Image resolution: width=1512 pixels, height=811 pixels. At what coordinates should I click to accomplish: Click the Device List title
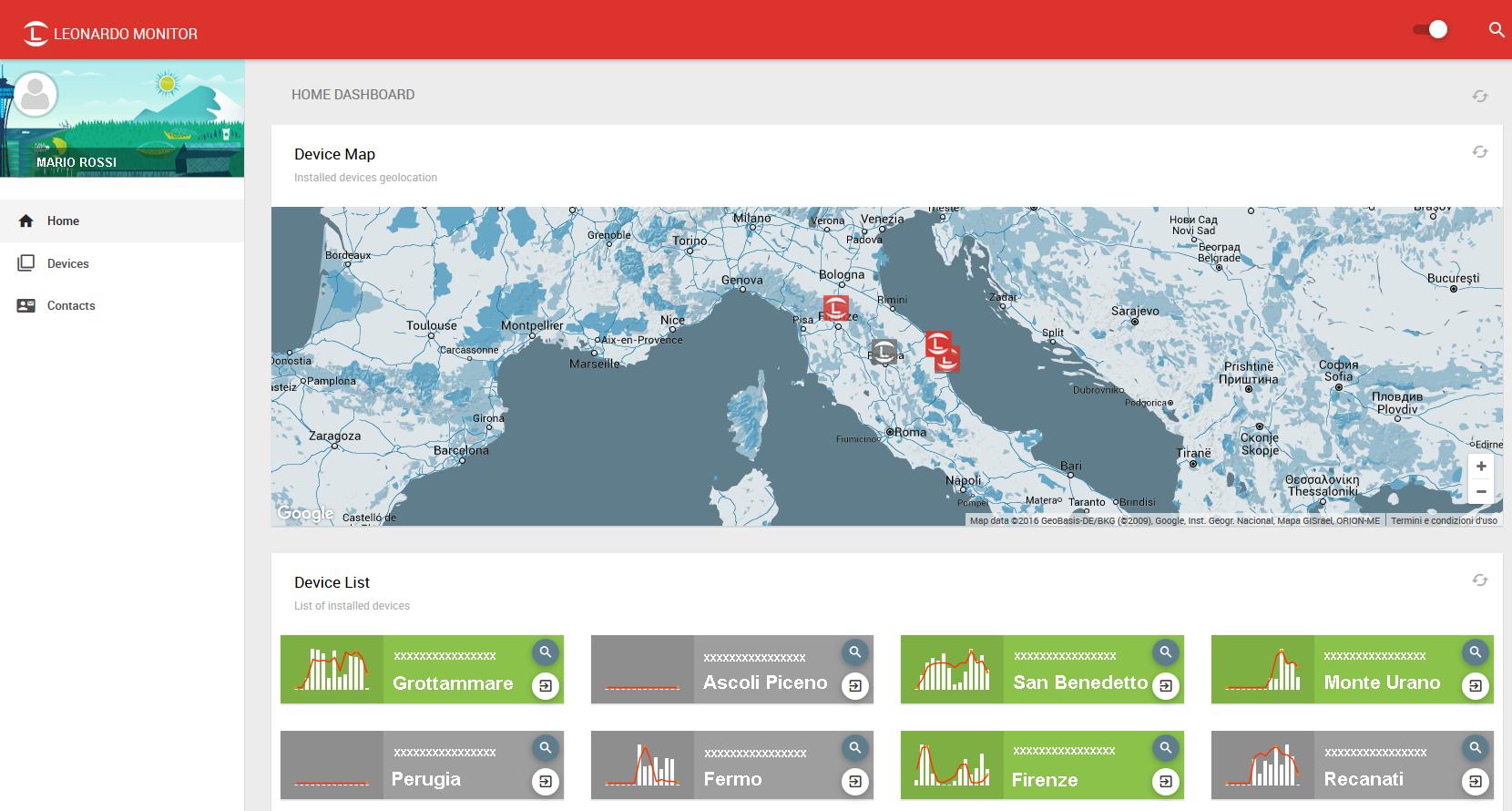[332, 582]
